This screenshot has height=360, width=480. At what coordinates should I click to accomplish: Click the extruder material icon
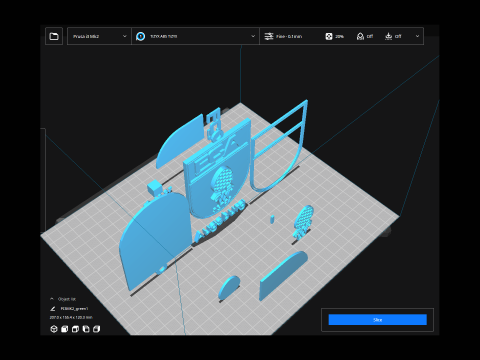coord(141,36)
